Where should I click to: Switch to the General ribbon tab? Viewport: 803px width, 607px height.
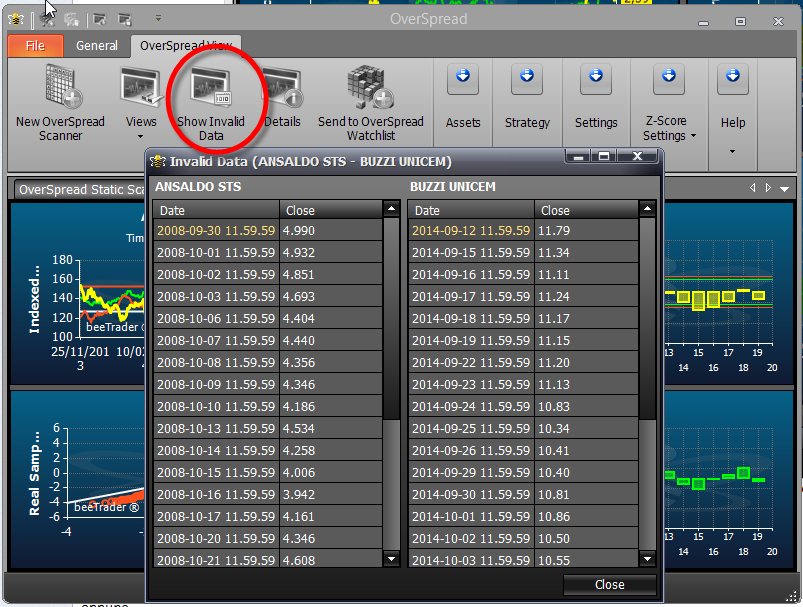point(97,46)
